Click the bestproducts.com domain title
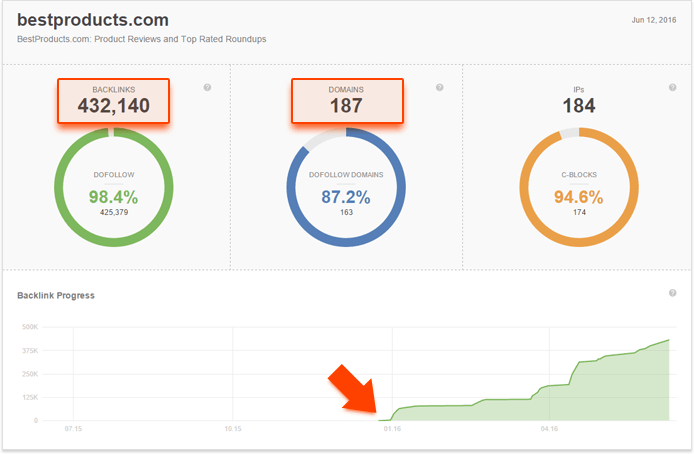 (x=93, y=20)
